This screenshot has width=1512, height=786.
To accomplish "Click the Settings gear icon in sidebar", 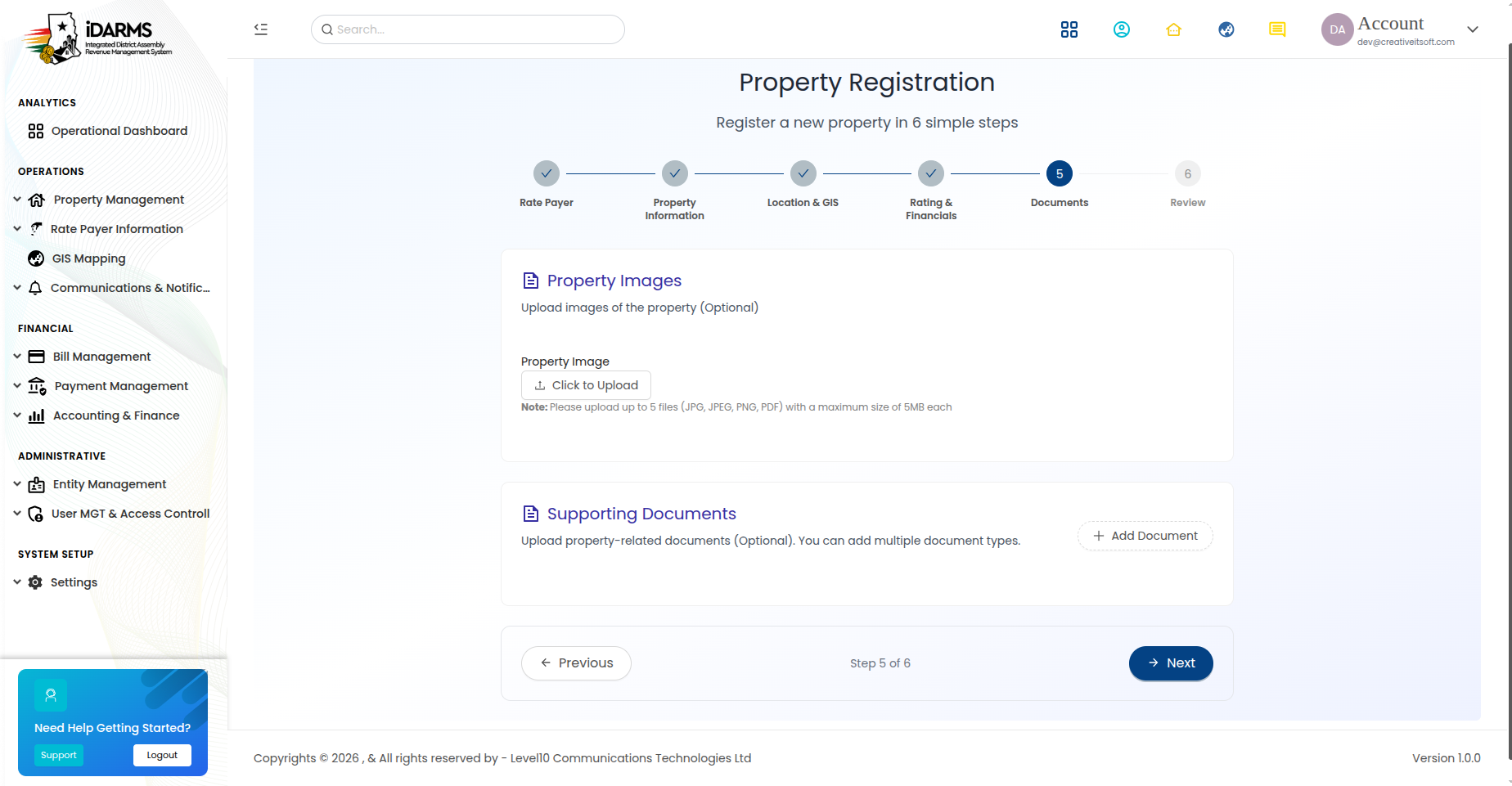I will 35,582.
